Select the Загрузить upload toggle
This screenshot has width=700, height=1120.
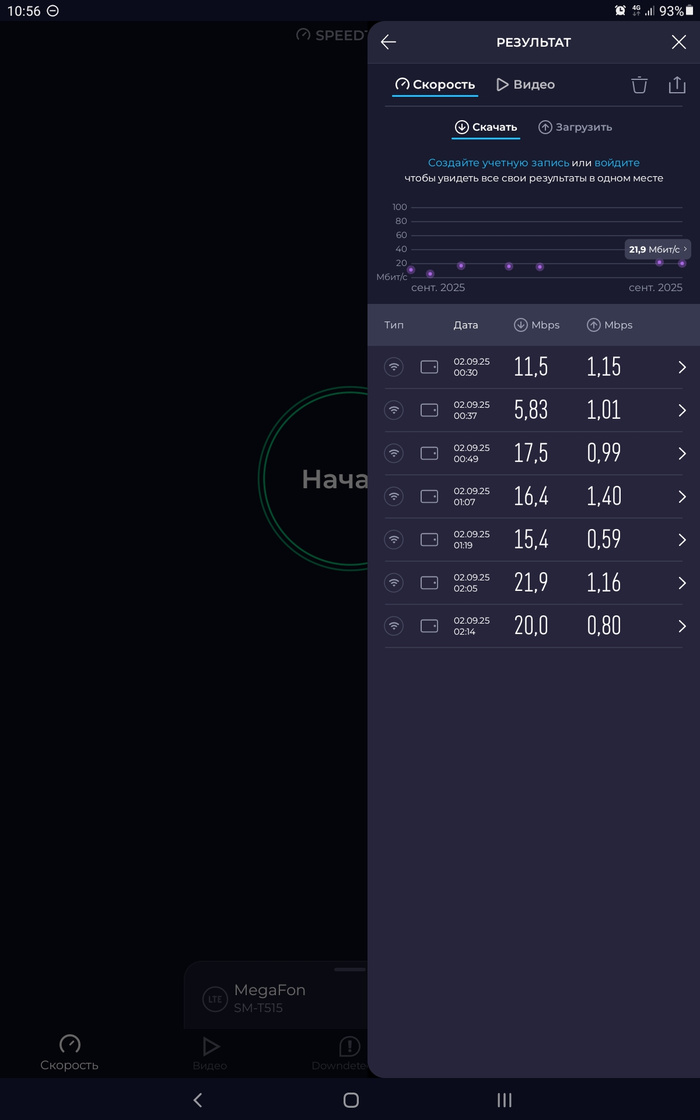[575, 127]
